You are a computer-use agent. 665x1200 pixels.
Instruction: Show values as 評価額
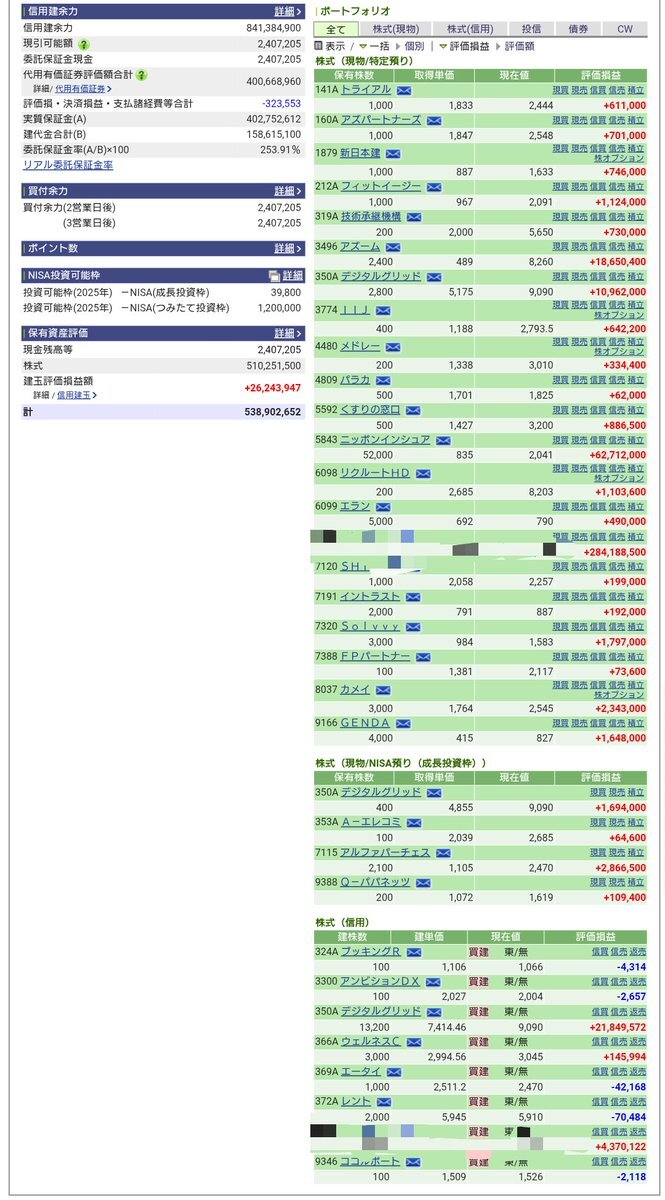click(x=519, y=46)
